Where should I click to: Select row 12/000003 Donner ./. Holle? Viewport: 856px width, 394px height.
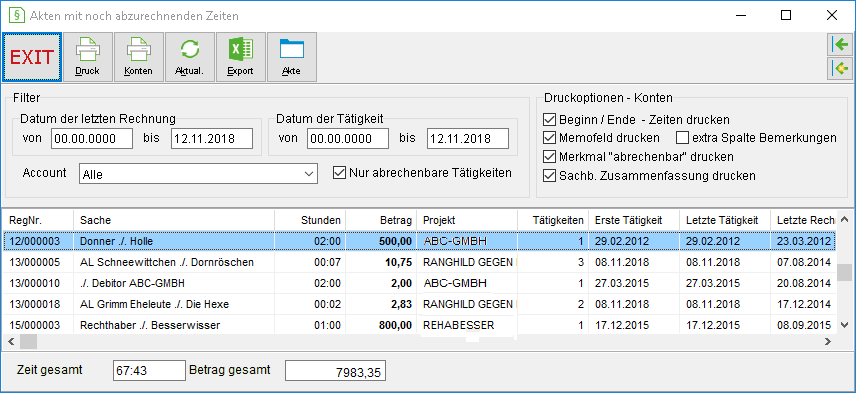coord(419,241)
